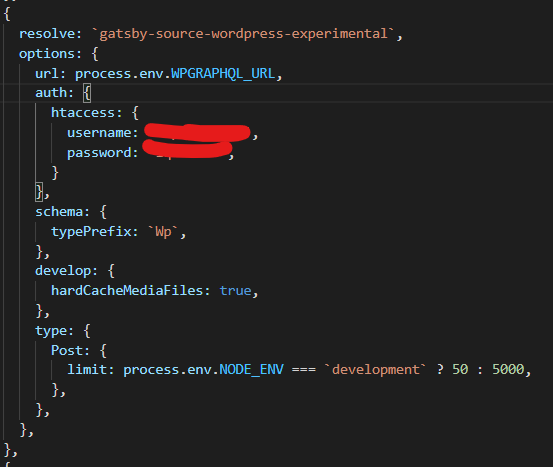Click the `Wp` string value
The height and width of the screenshot is (467, 553).
coord(163,232)
